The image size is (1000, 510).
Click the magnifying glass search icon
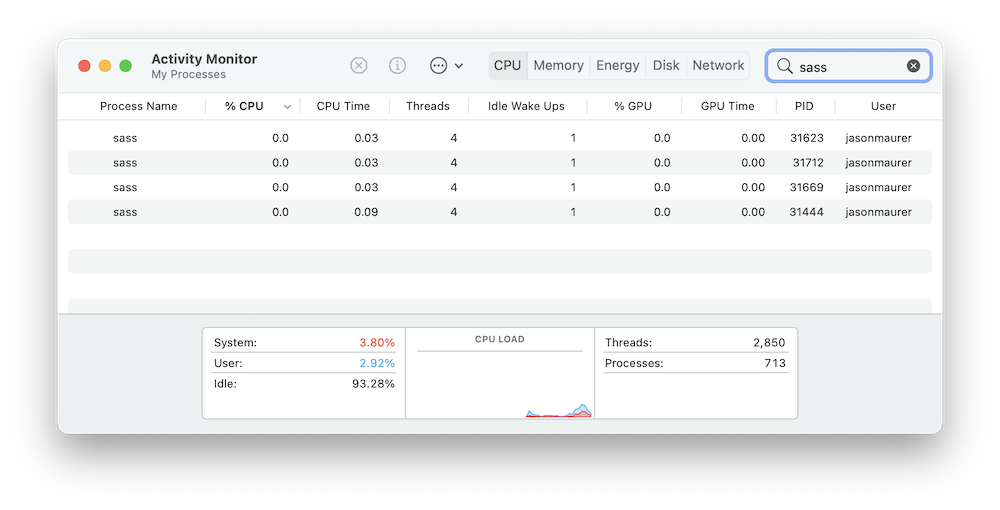point(785,66)
